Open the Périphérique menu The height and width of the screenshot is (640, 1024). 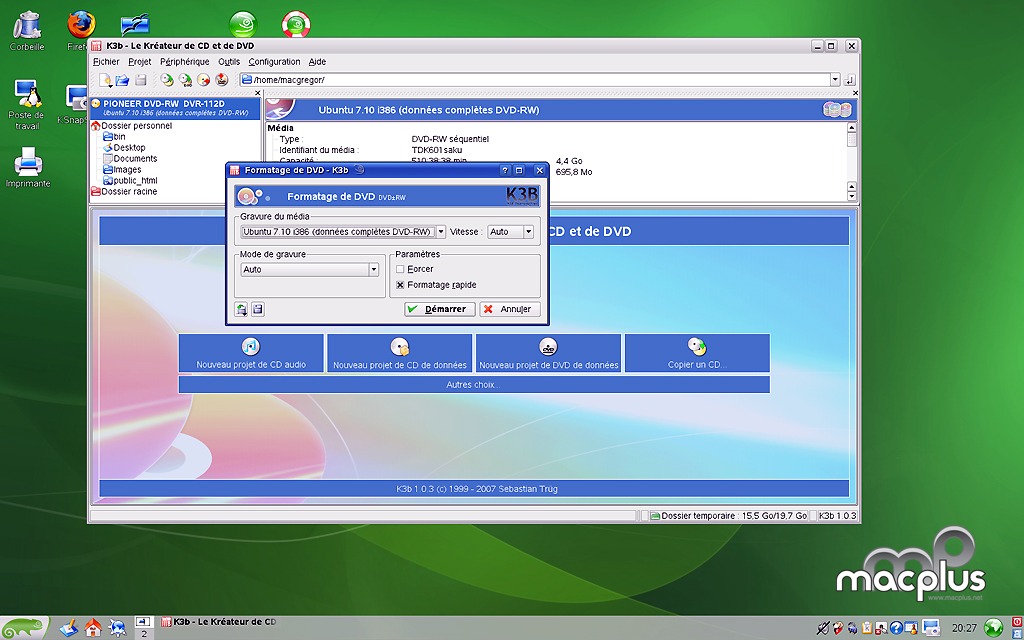[x=185, y=62]
